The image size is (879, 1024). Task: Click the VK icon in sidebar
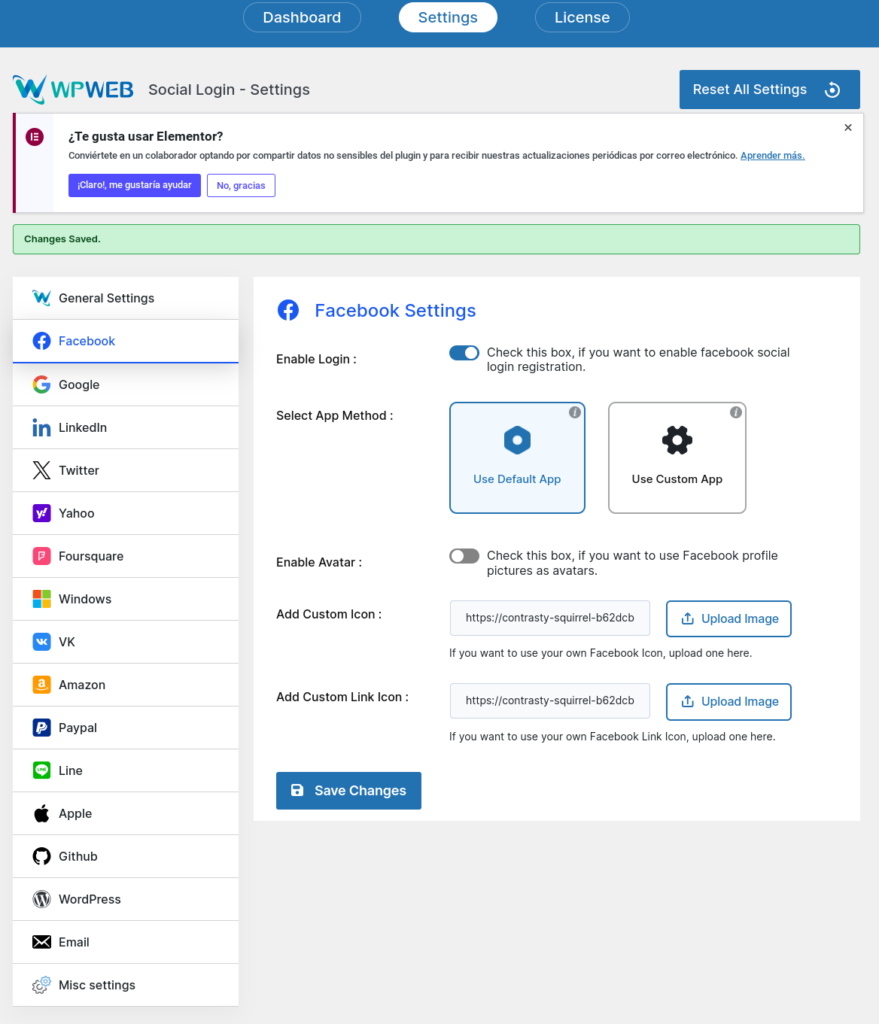pos(42,642)
